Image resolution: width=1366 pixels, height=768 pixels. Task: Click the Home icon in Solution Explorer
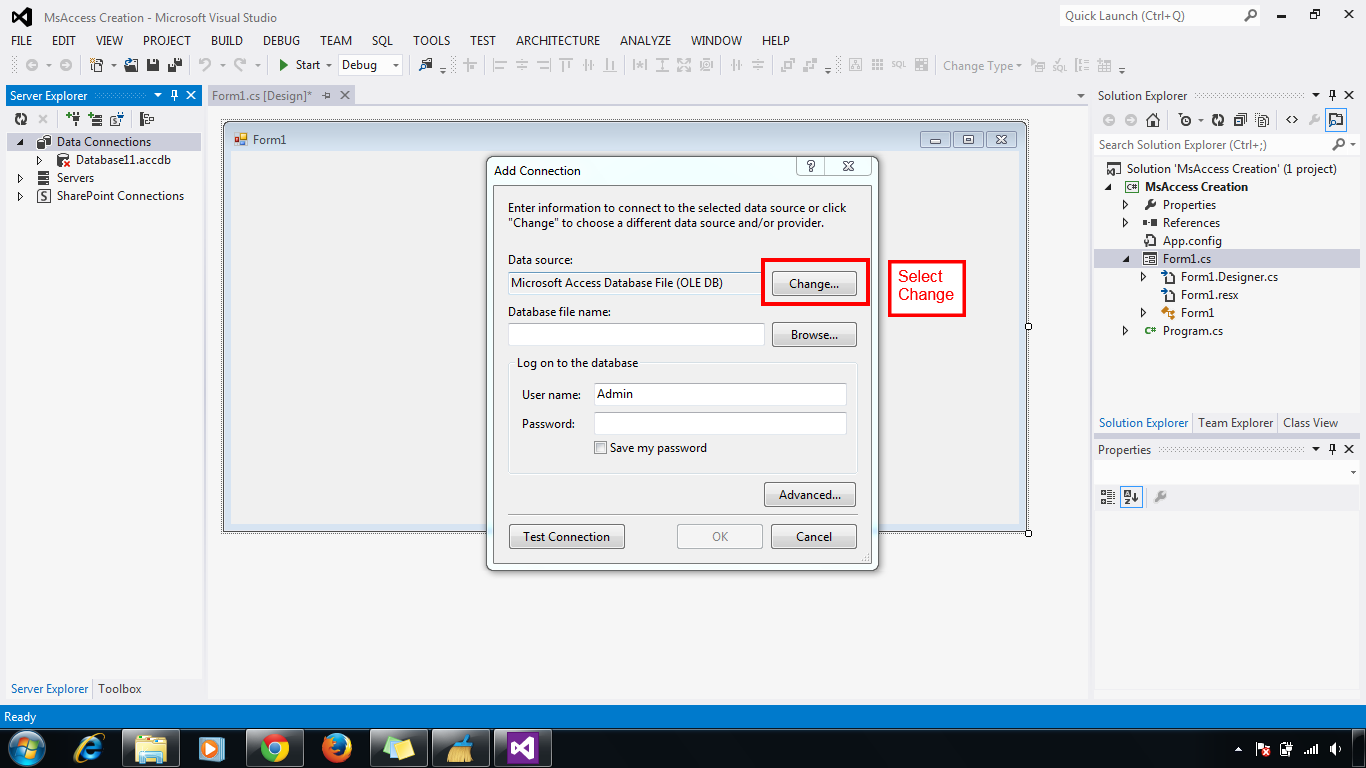(1153, 119)
